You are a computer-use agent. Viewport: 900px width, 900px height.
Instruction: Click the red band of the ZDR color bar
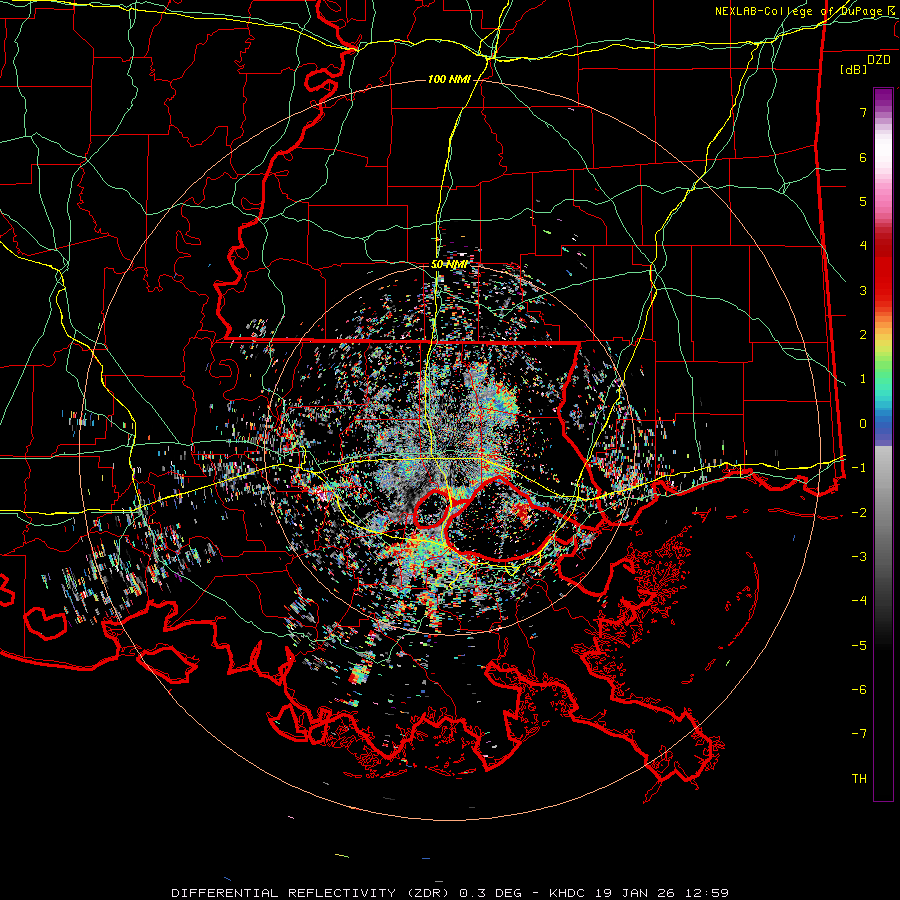[883, 270]
